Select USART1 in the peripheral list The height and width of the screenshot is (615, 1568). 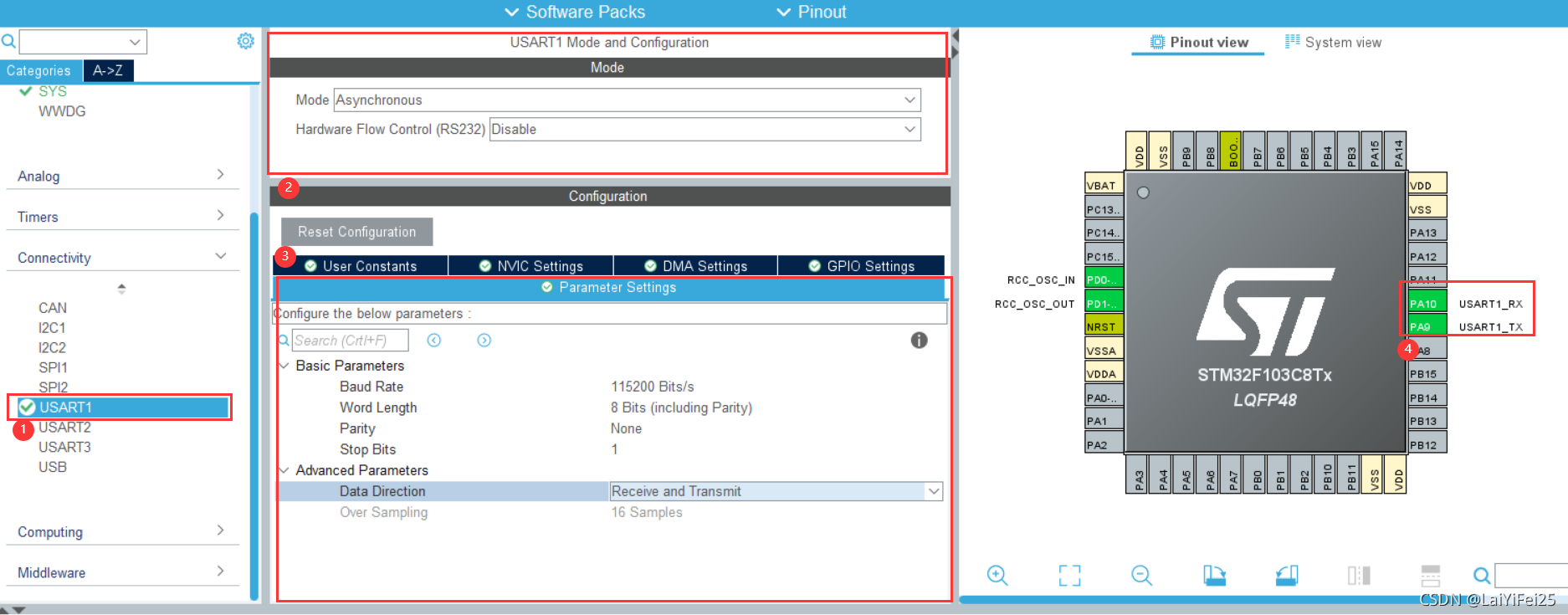pos(122,407)
